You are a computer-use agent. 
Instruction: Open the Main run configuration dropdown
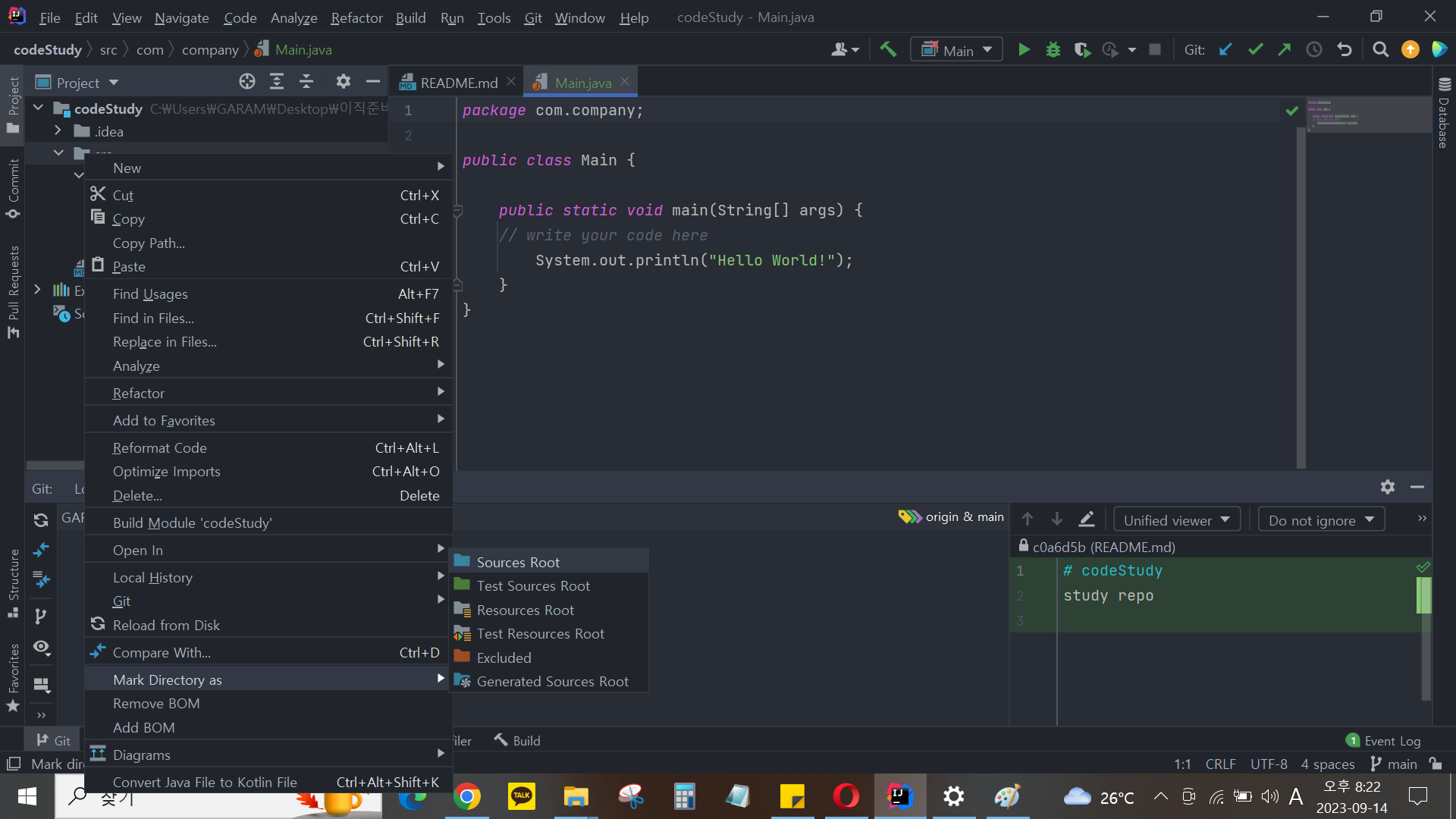click(x=957, y=50)
